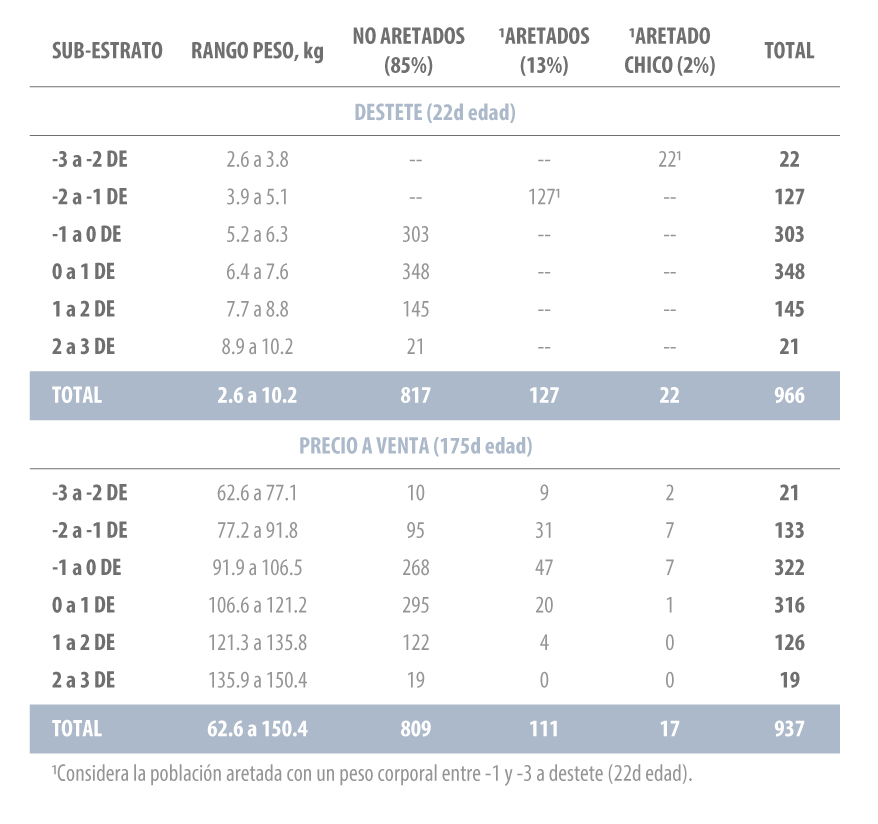Click the 966 grand total in destete

point(789,395)
